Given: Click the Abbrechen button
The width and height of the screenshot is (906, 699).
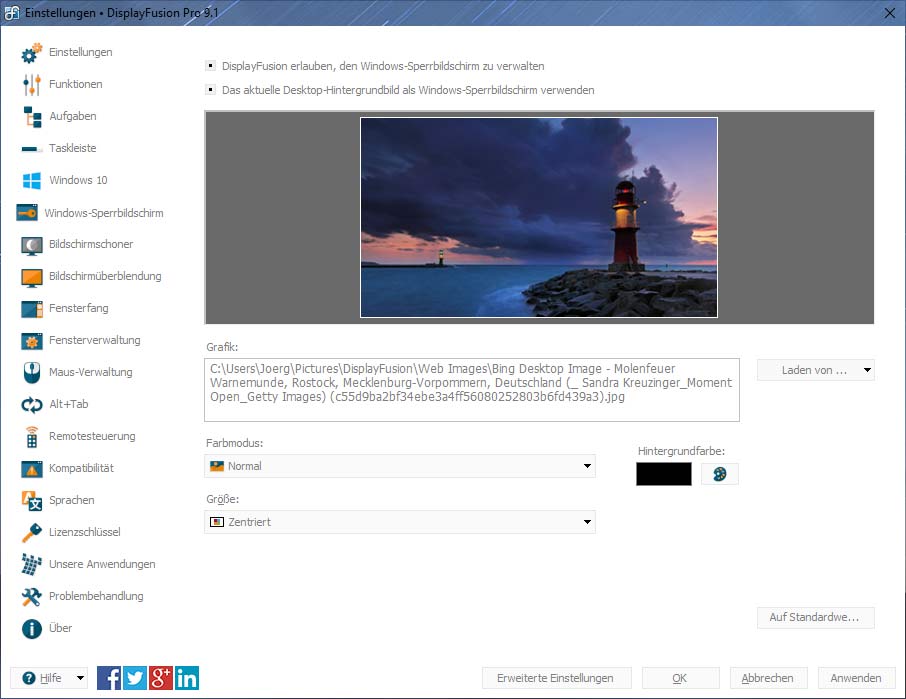Looking at the screenshot, I should coord(768,678).
